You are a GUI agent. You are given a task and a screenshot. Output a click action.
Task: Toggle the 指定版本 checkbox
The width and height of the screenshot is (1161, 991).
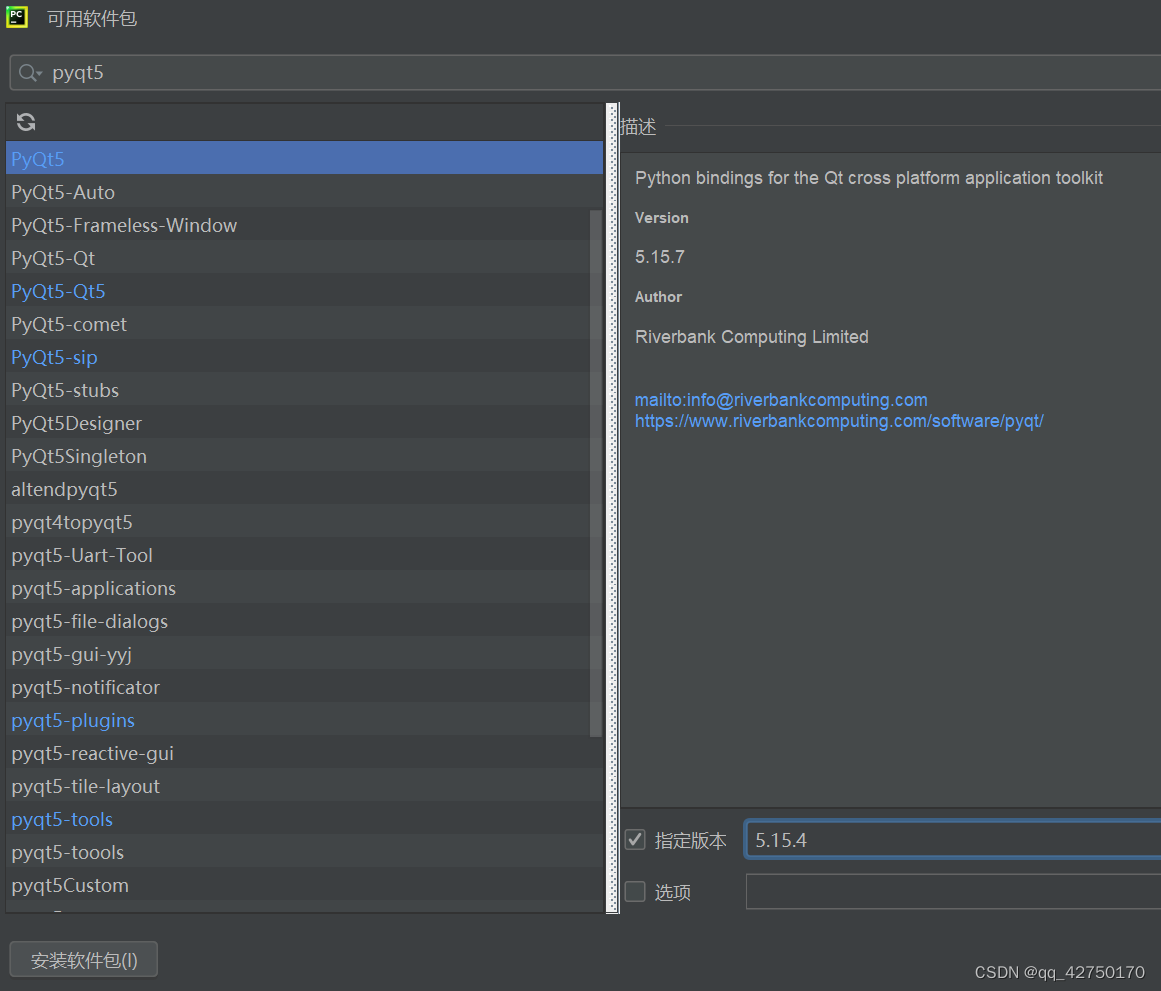coord(635,839)
